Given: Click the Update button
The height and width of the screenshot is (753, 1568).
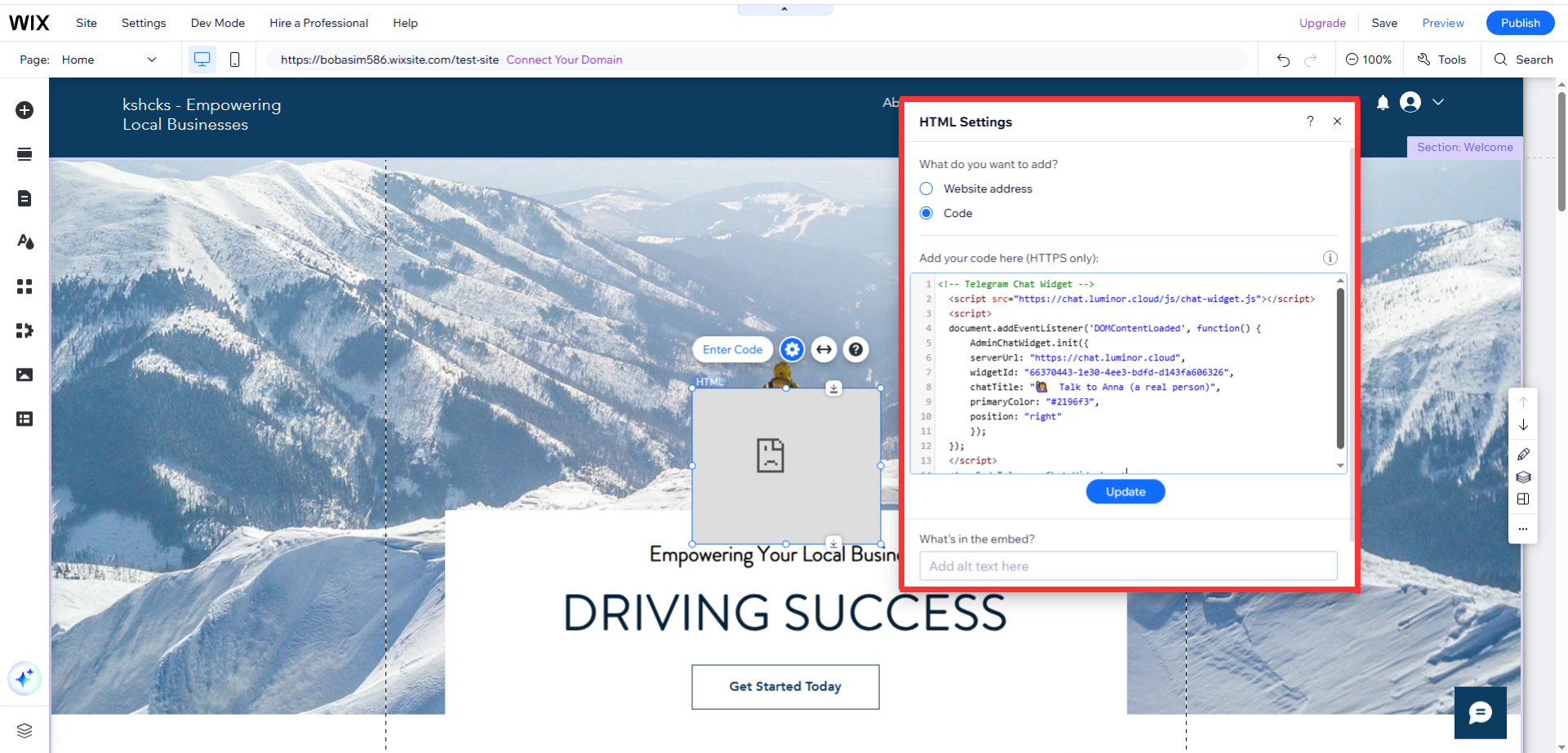Looking at the screenshot, I should [x=1125, y=492].
